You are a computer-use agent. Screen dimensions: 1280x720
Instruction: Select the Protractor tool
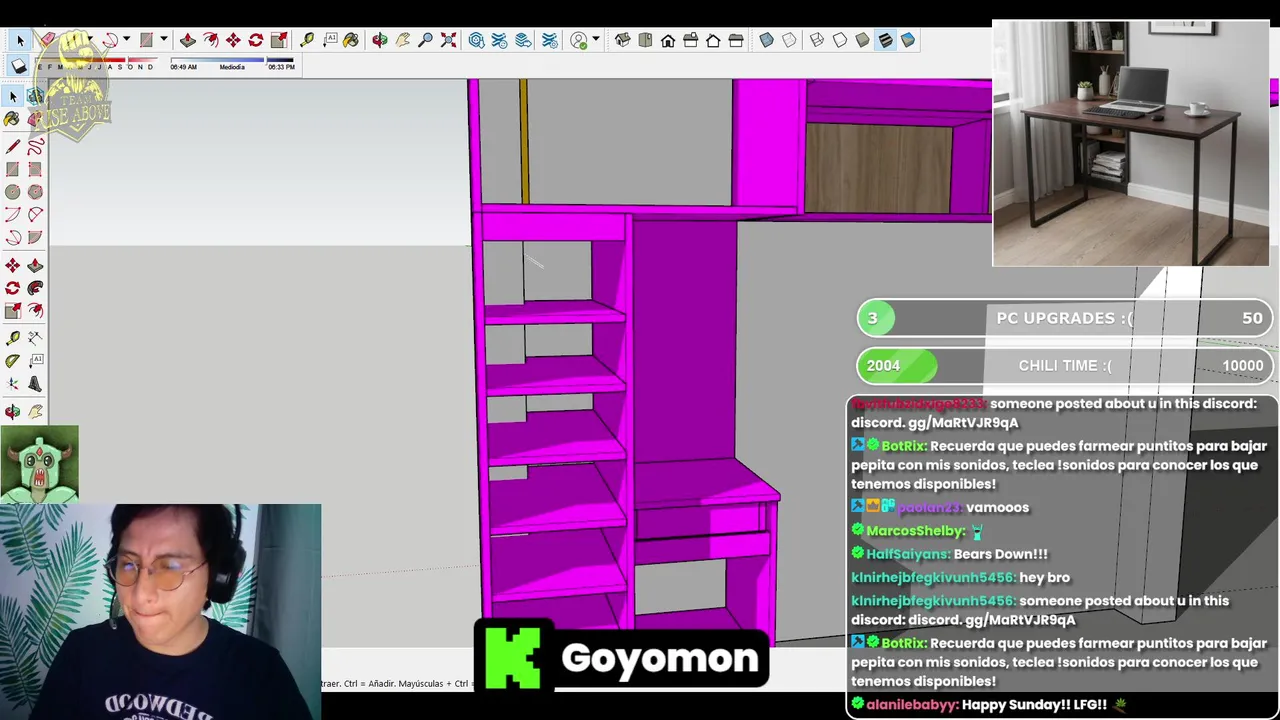[x=13, y=360]
